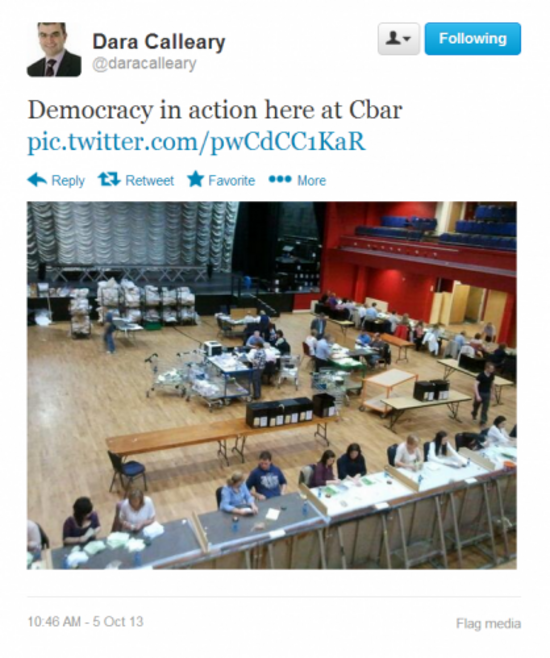Open the @daracalleary handle
550x658 pixels.
[144, 63]
